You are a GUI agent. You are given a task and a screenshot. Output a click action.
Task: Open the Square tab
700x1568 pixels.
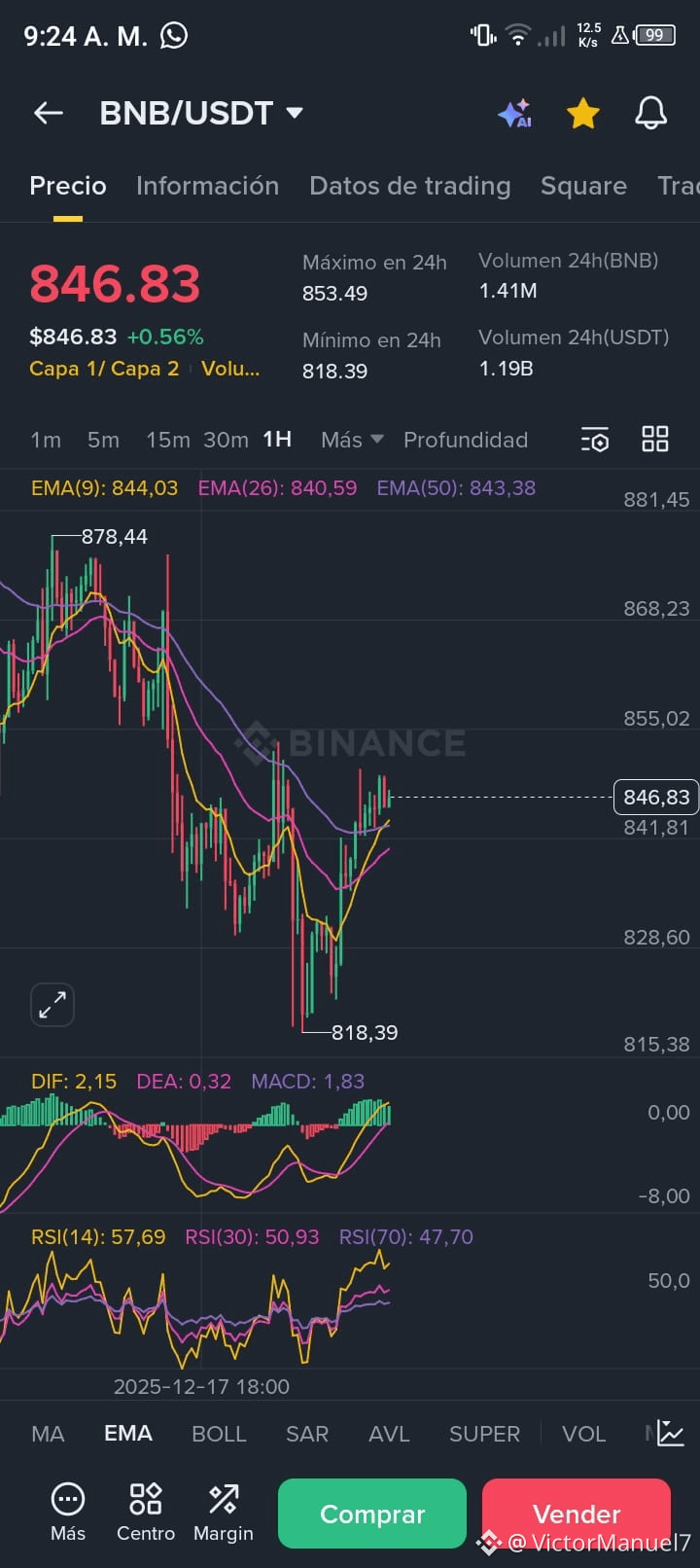tap(583, 186)
